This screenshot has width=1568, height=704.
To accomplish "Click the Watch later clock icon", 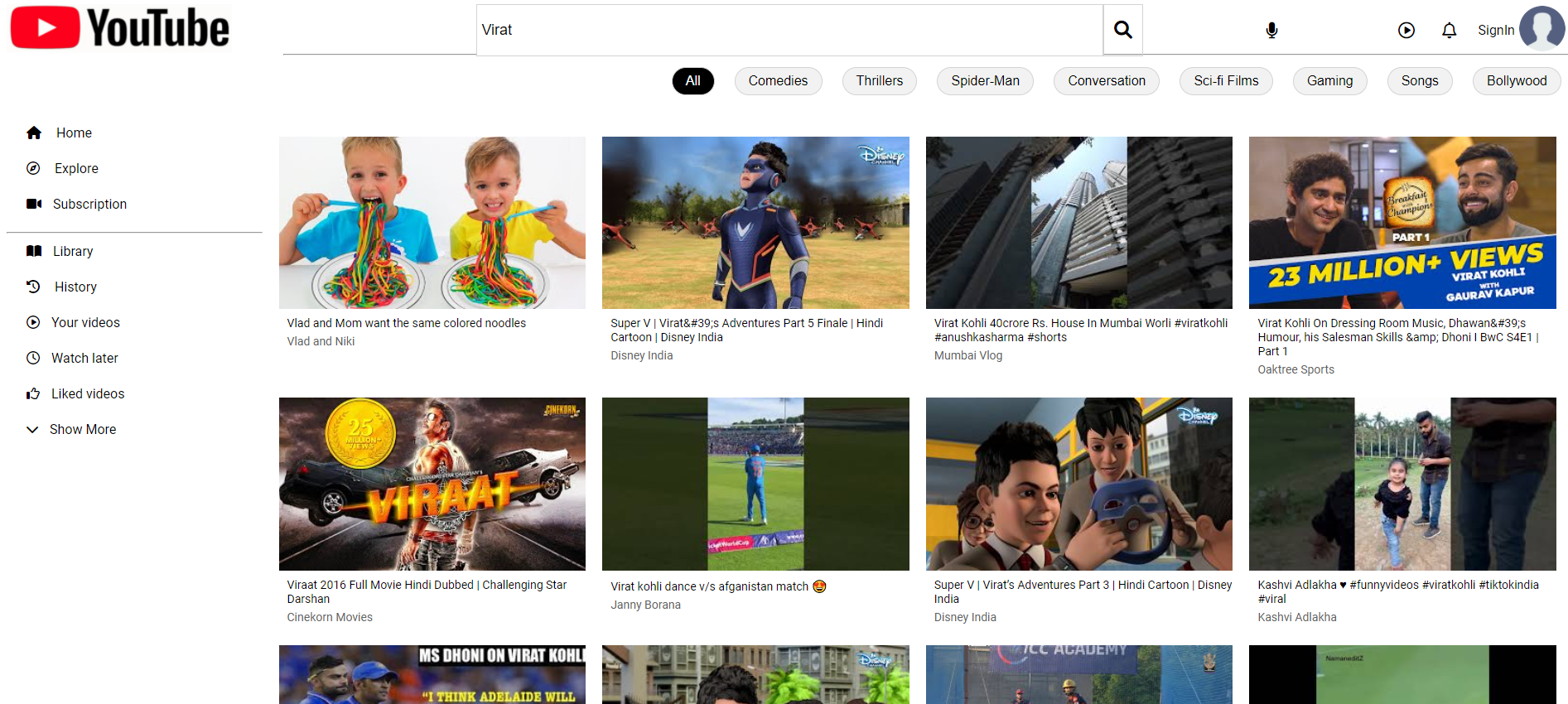I will click(33, 358).
